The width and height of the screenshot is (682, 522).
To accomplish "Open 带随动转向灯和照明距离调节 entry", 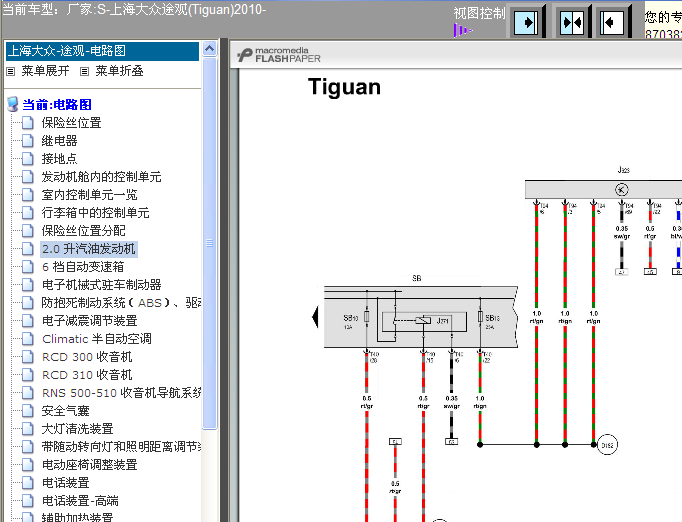I will [121, 447].
